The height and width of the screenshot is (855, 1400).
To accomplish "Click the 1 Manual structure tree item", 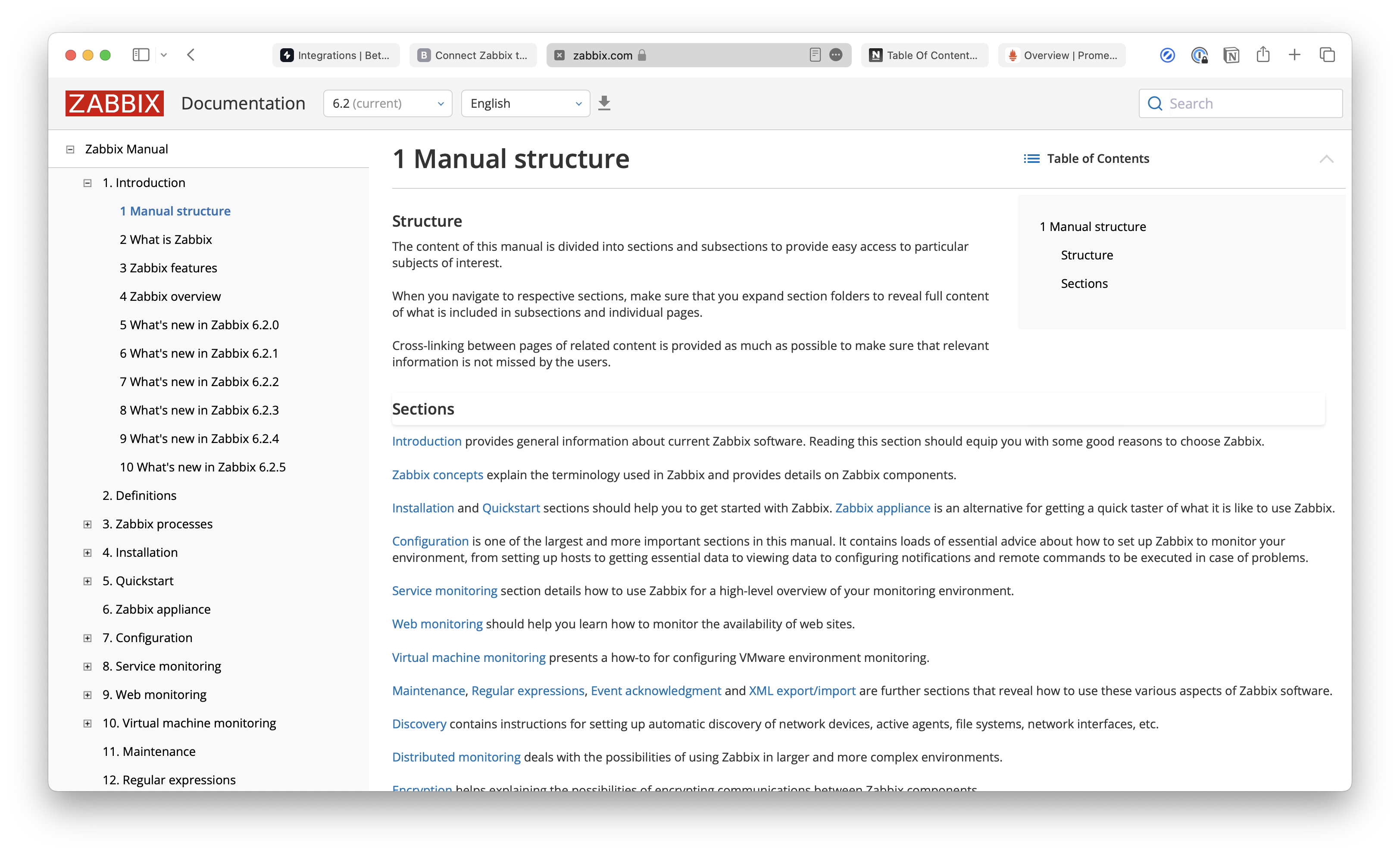I will [175, 211].
